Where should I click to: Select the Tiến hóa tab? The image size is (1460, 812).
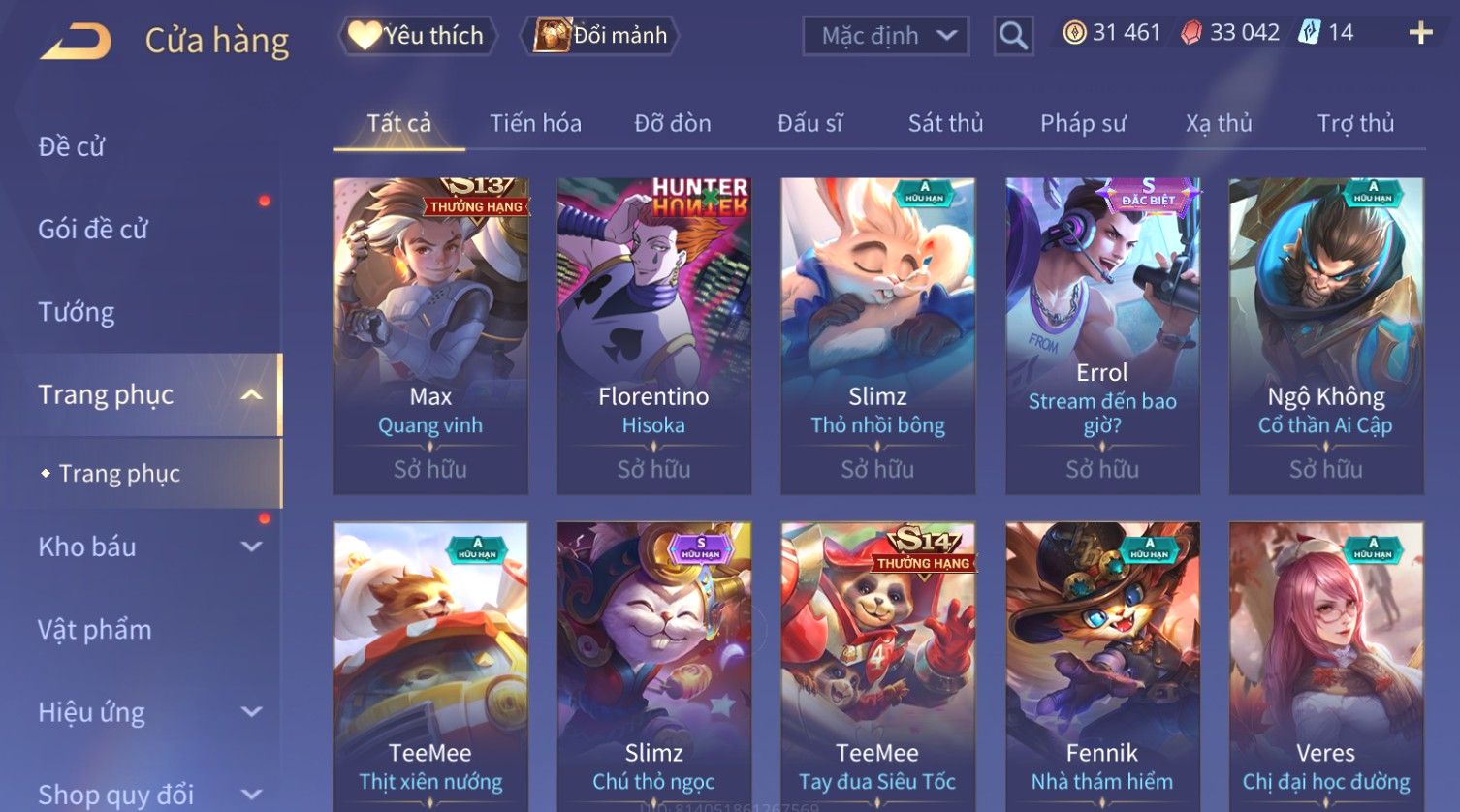pyautogui.click(x=535, y=123)
